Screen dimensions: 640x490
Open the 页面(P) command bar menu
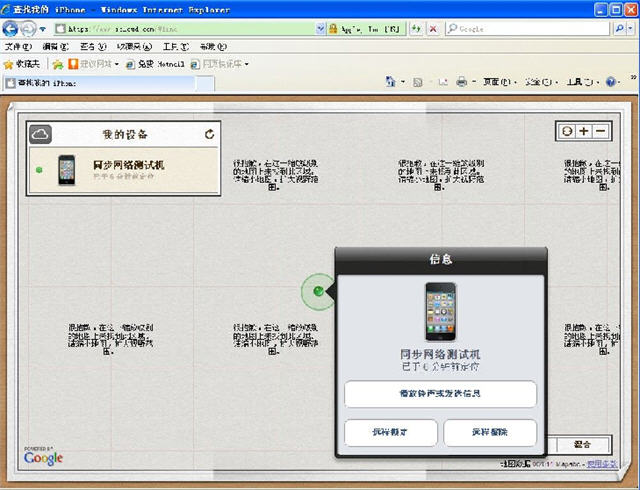pos(500,82)
